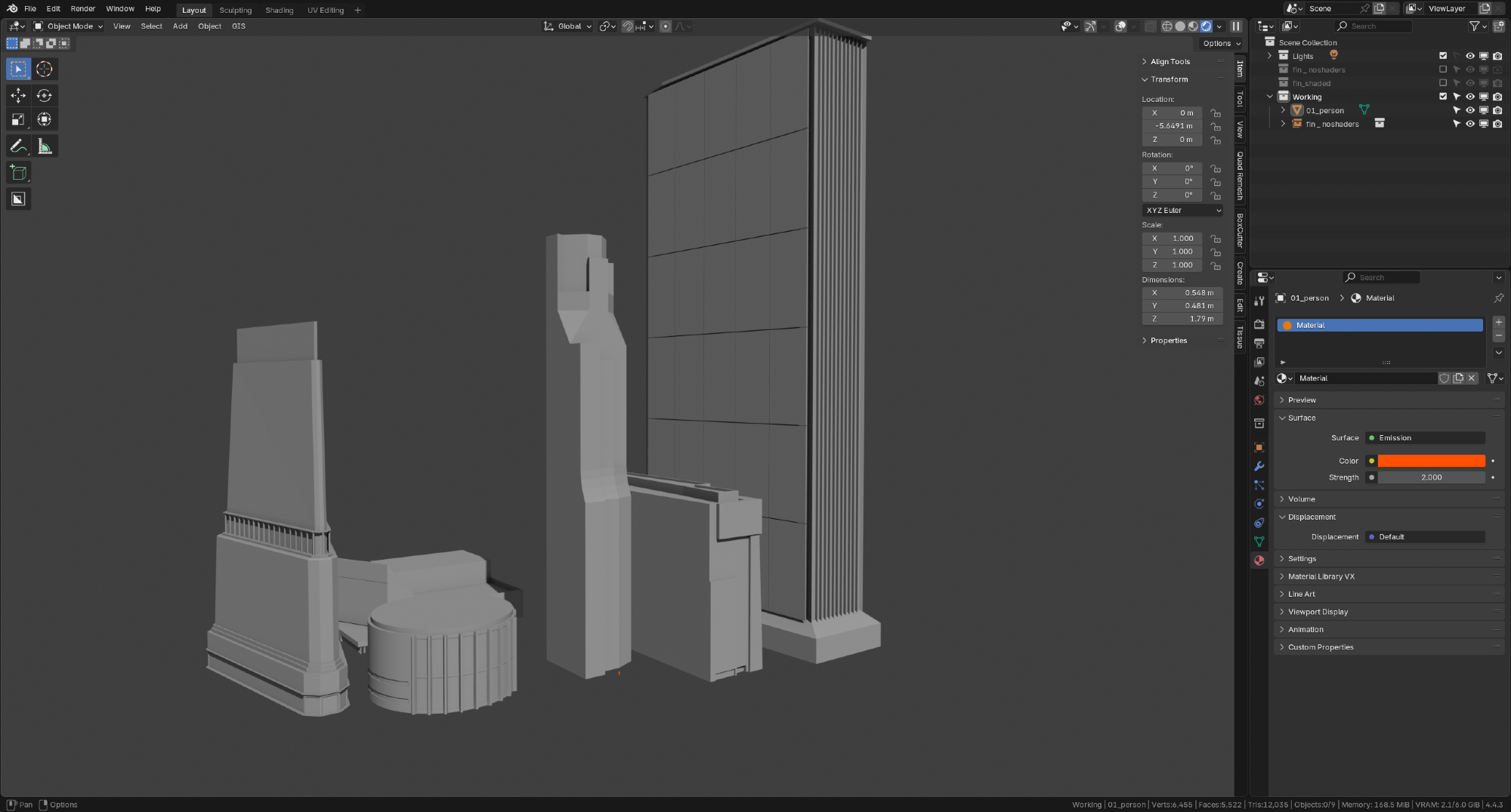
Task: Choose the Annotate tool
Action: [18, 147]
